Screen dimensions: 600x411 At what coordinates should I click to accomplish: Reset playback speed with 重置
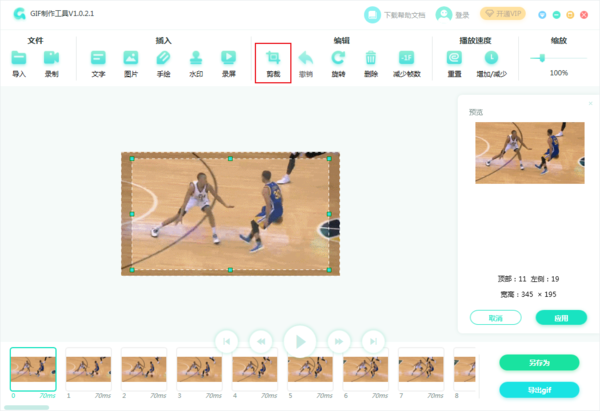[454, 58]
